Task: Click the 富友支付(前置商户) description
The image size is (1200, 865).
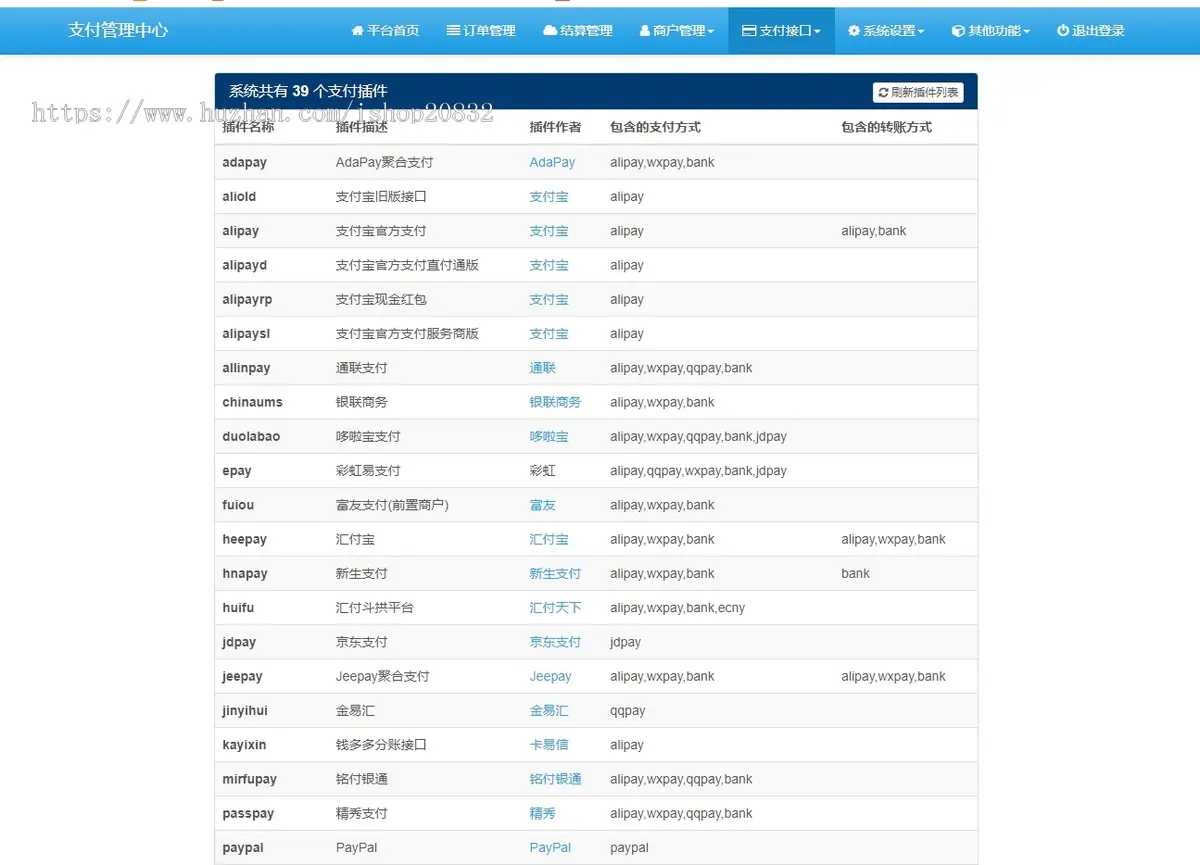Action: (x=392, y=505)
